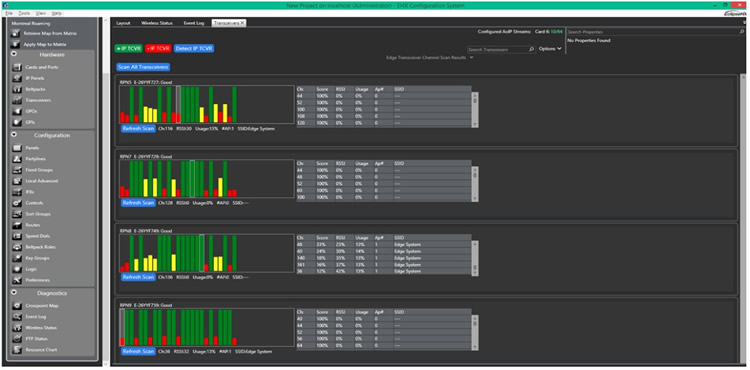Click the Scan All Transceivers button
Image resolution: width=750 pixels, height=370 pixels.
143,67
